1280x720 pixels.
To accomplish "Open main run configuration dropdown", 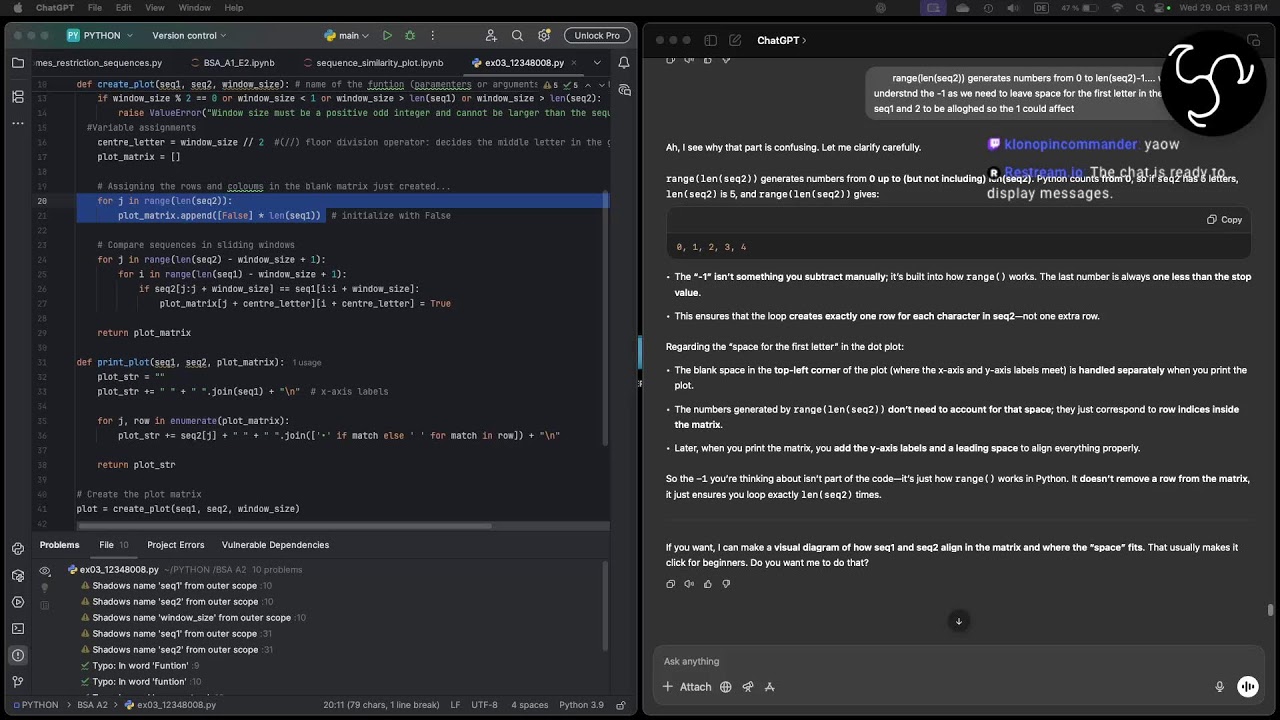I will click(x=347, y=35).
